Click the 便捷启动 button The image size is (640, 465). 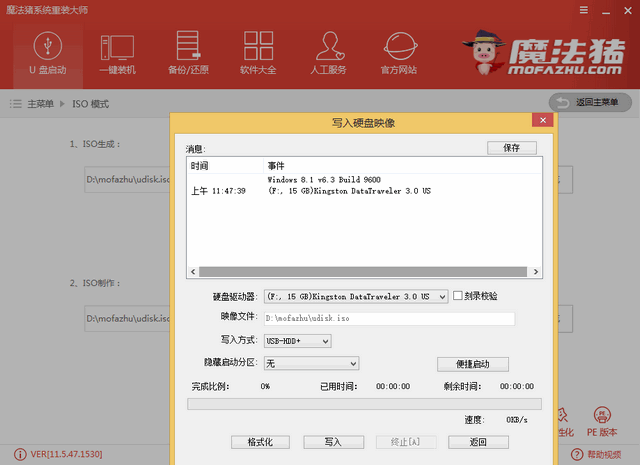pyautogui.click(x=473, y=364)
